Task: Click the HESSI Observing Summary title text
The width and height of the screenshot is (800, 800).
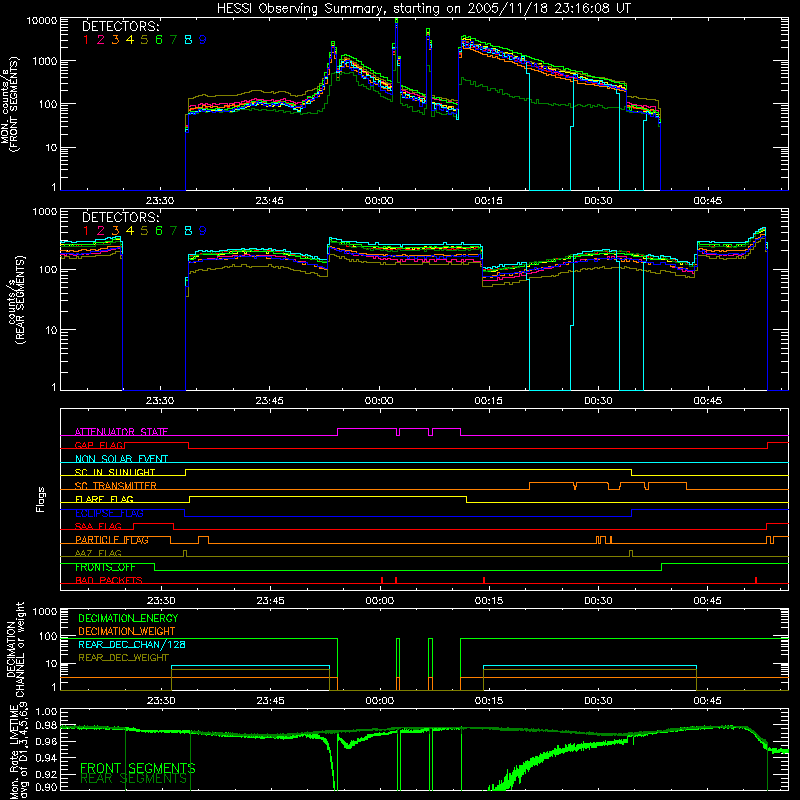Action: coord(423,9)
